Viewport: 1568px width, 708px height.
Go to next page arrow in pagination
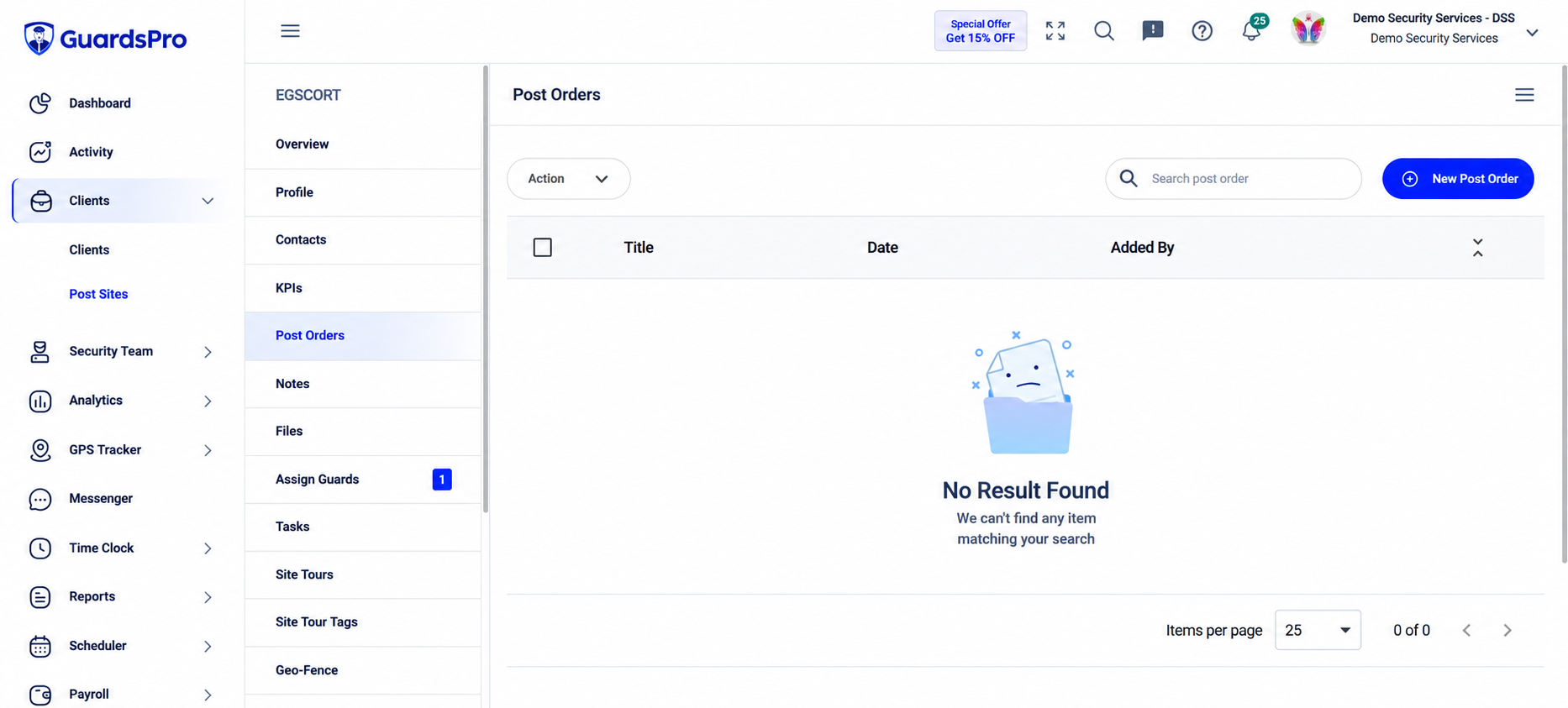pos(1507,630)
